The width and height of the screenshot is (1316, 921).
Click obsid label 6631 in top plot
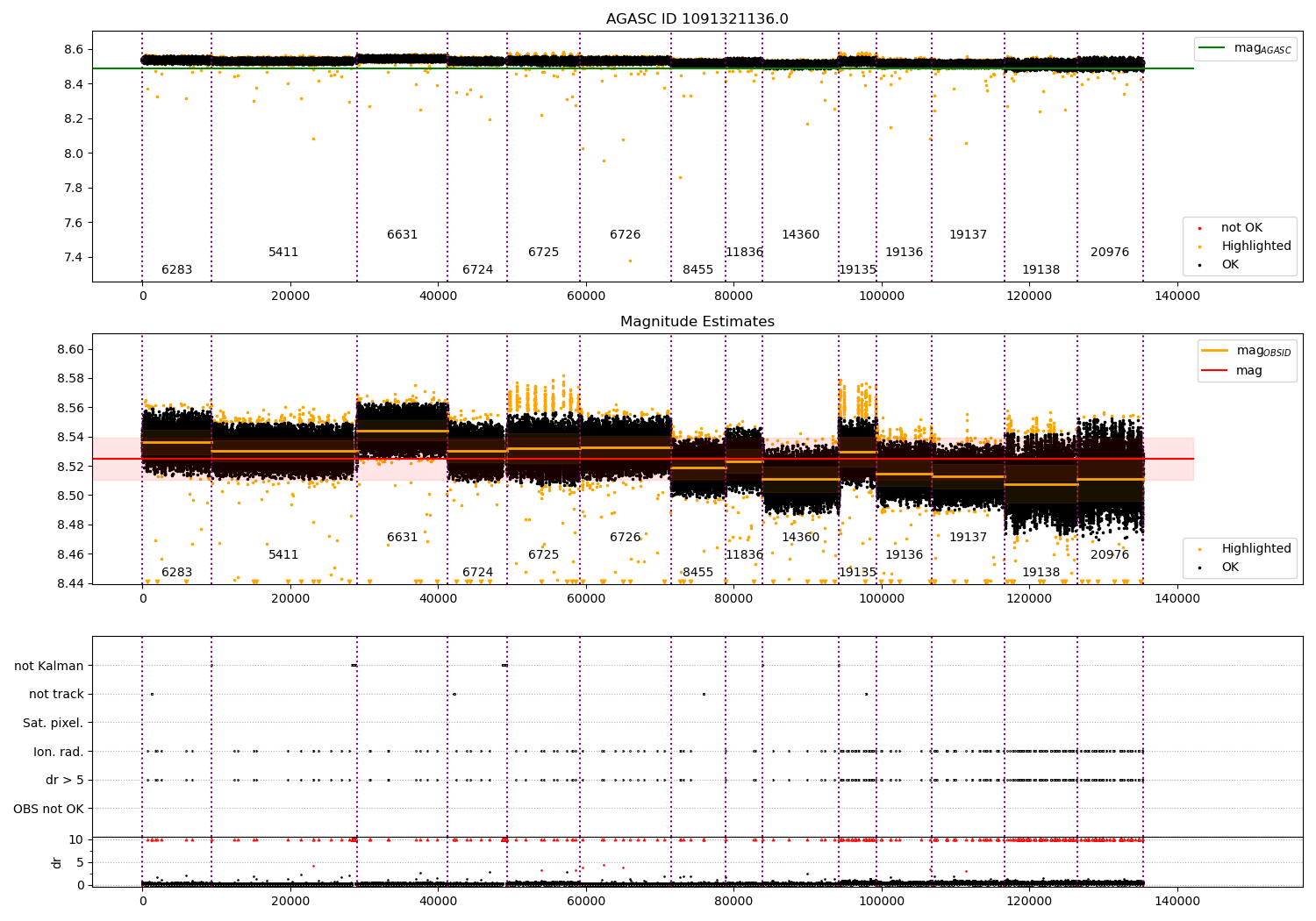coord(402,235)
